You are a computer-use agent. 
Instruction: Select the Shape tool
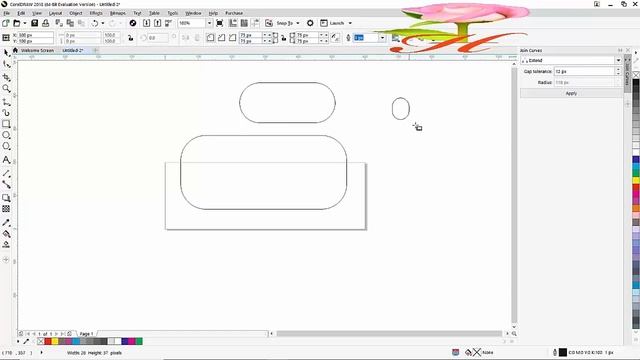pos(6,64)
